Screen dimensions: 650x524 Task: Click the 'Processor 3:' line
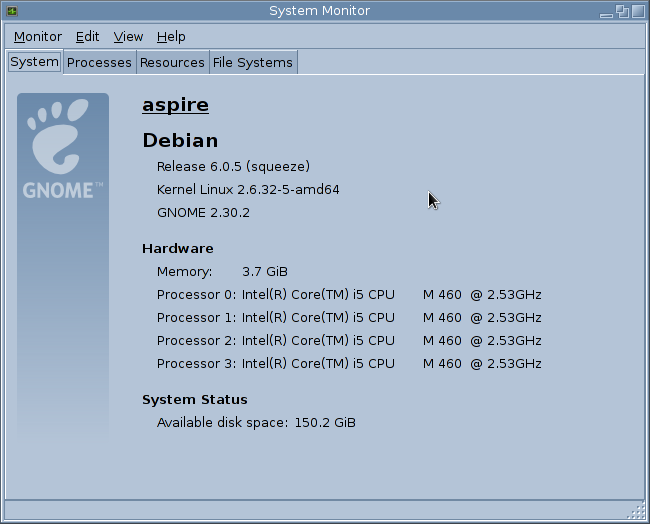349,364
